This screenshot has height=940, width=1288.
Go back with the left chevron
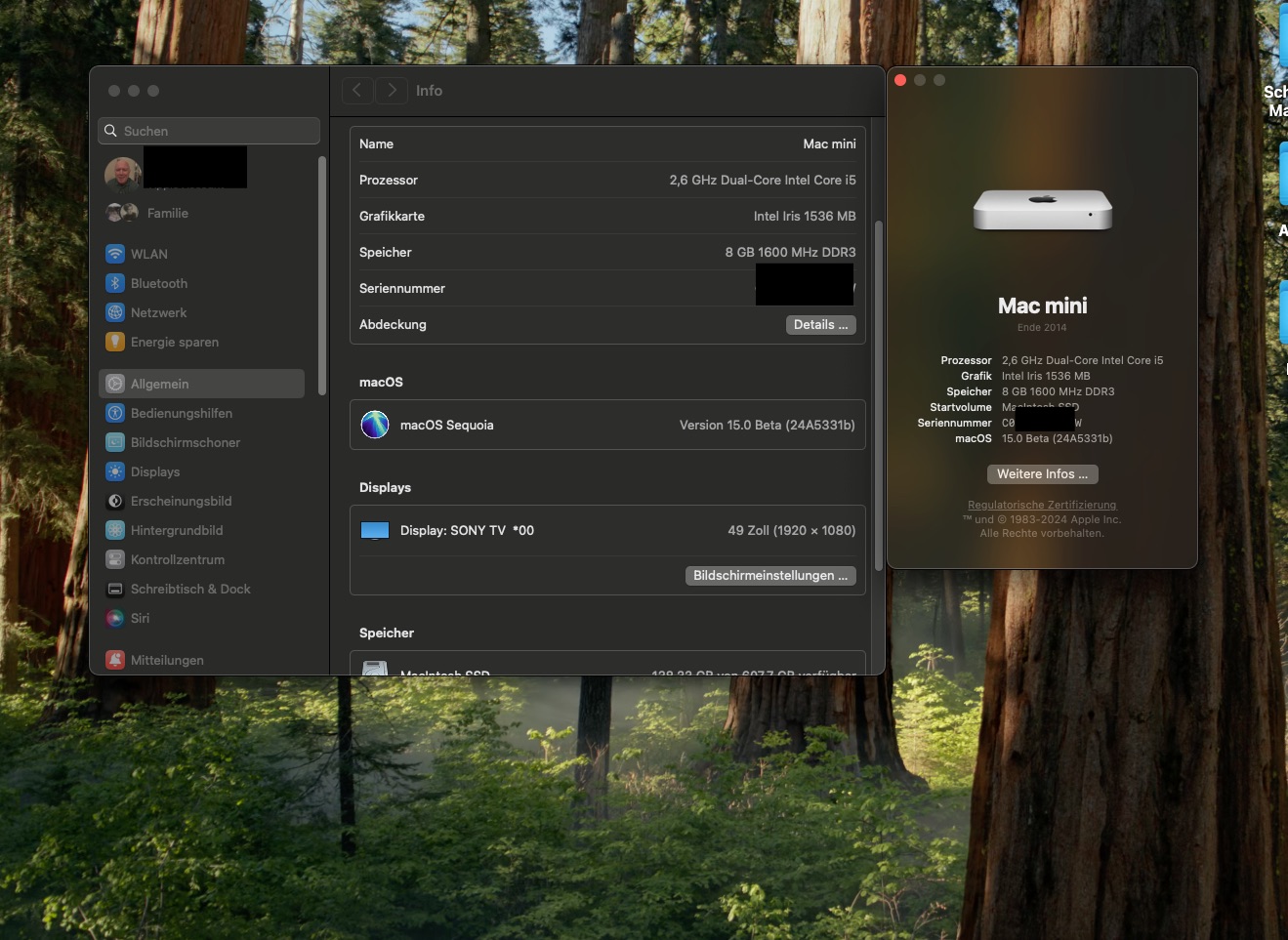click(x=357, y=91)
